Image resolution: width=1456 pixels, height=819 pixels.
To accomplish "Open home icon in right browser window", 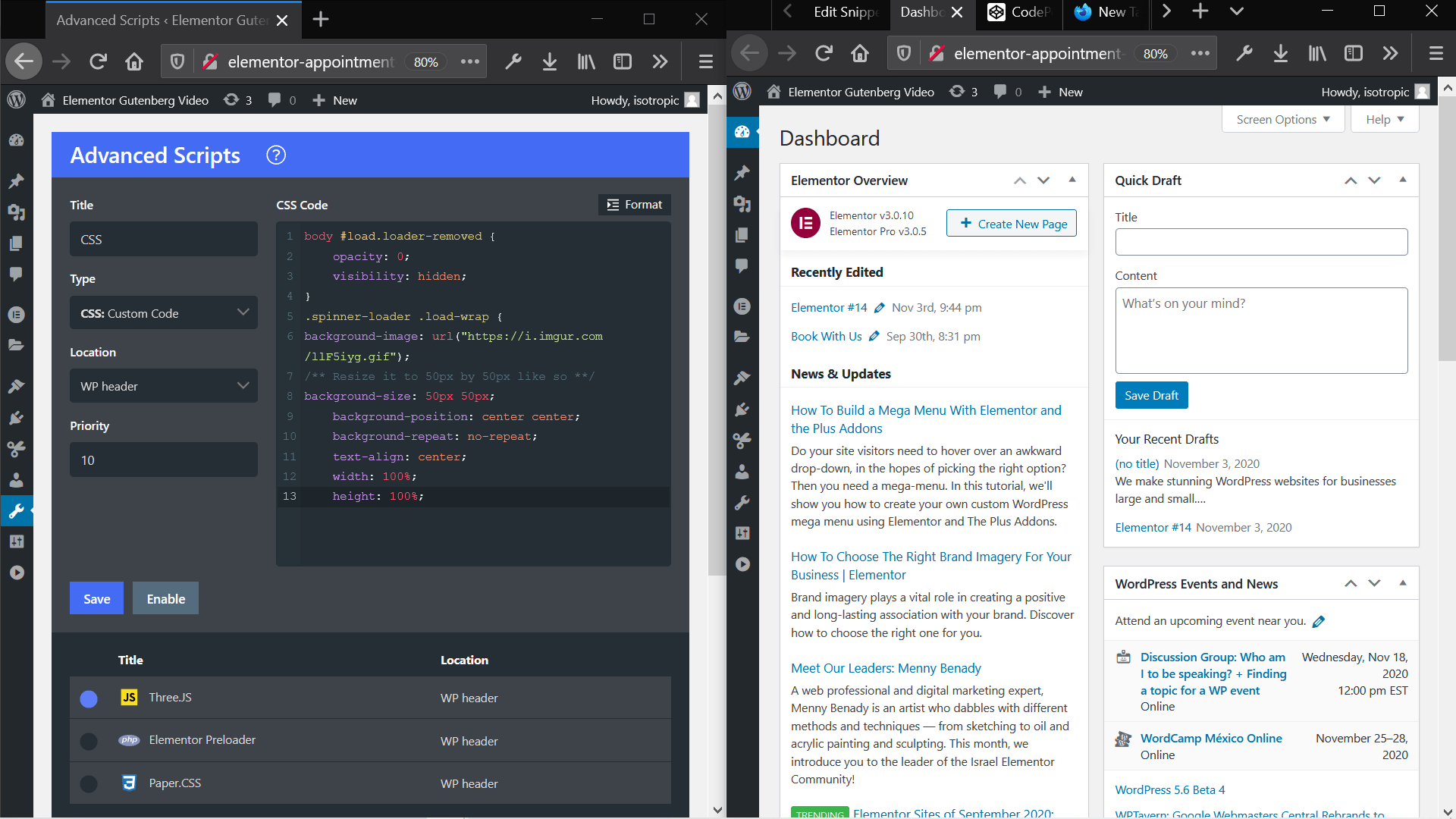I will (860, 53).
